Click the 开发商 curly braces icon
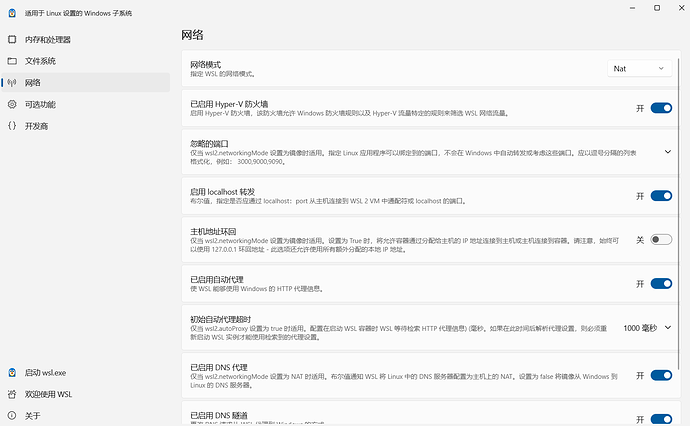 [x=12, y=126]
